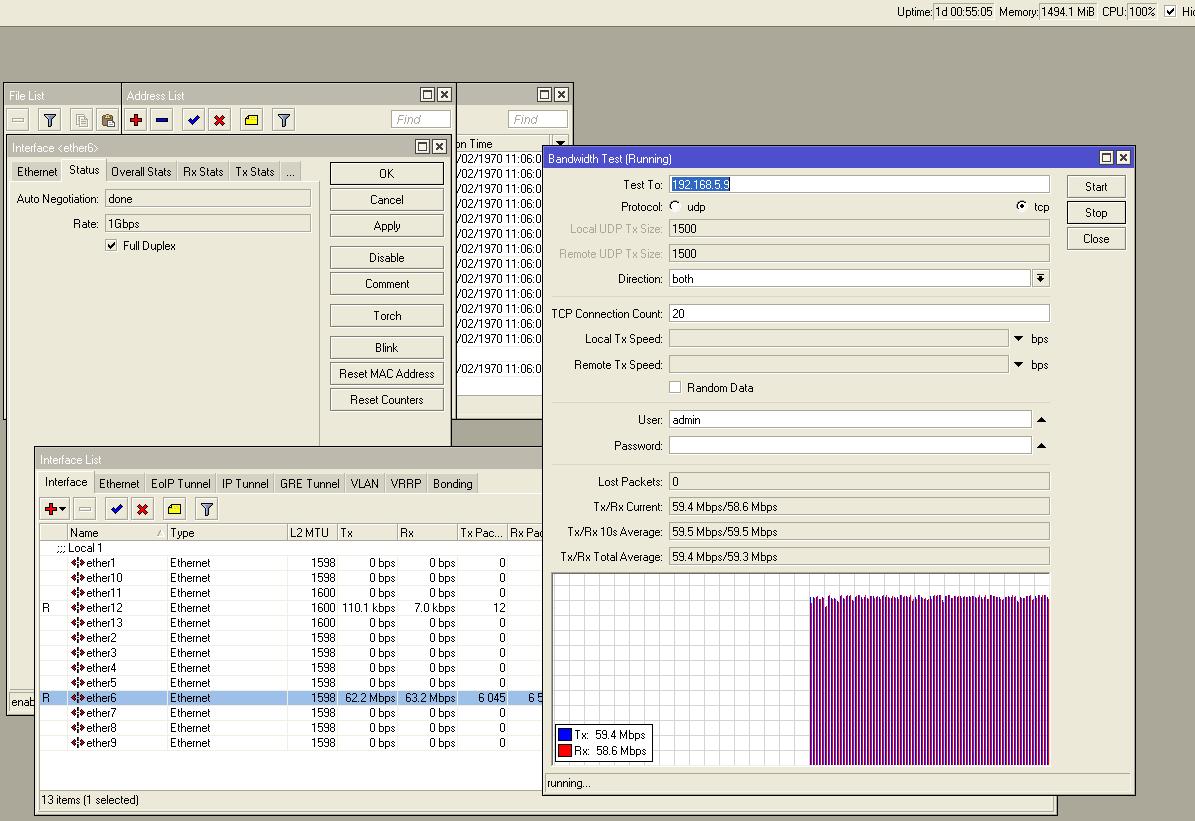Open the filter in Address List toolbar
Screen dimensions: 1195x821
click(x=284, y=120)
